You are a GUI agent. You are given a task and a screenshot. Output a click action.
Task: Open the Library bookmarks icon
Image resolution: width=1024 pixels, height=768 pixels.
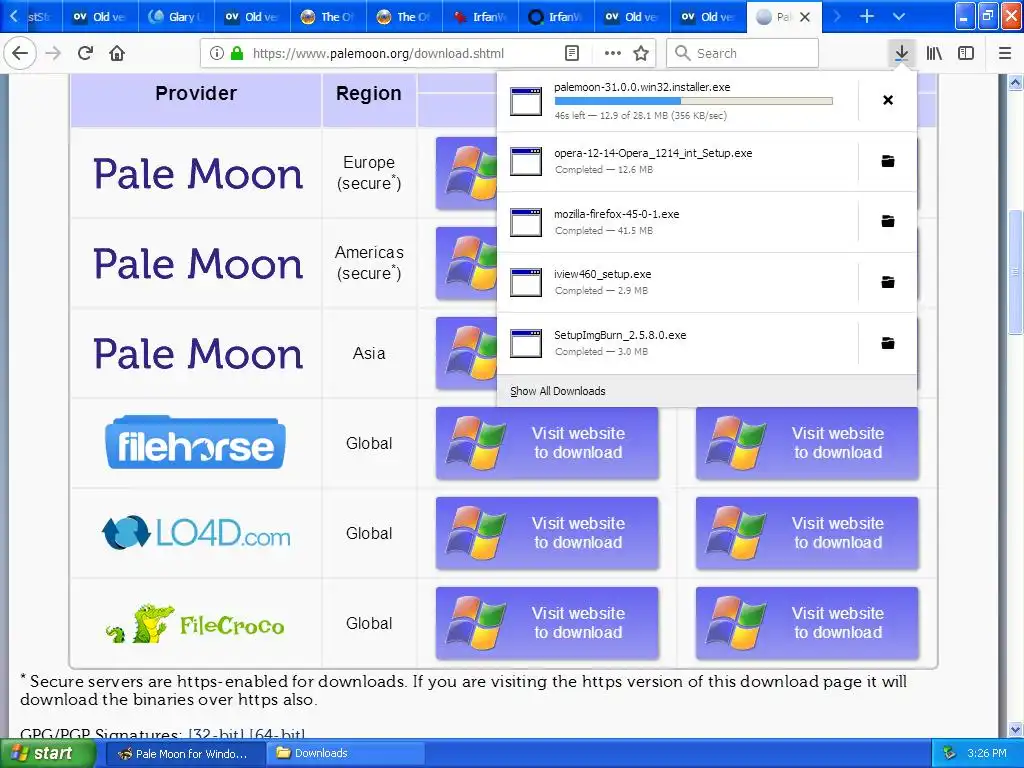point(934,53)
